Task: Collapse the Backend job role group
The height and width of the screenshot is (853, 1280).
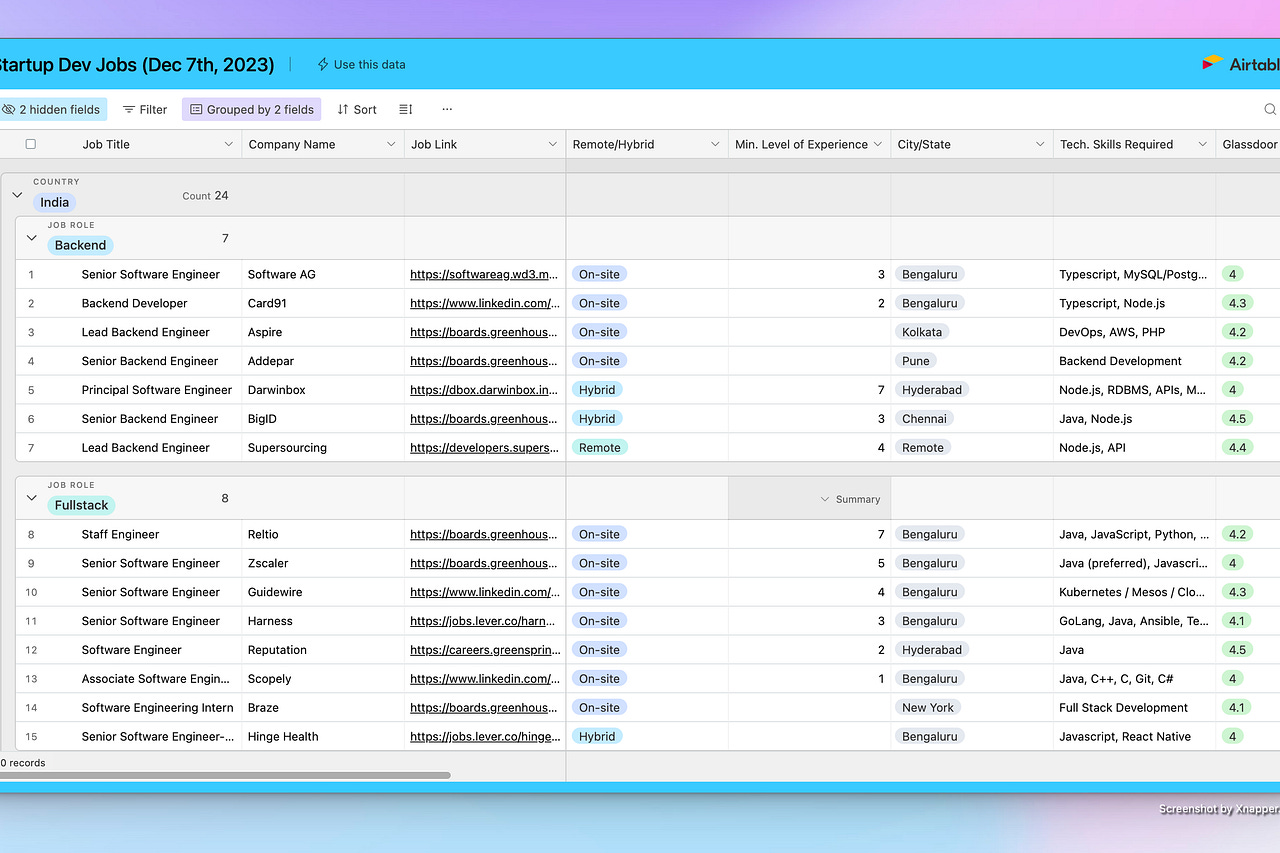Action: coord(31,238)
